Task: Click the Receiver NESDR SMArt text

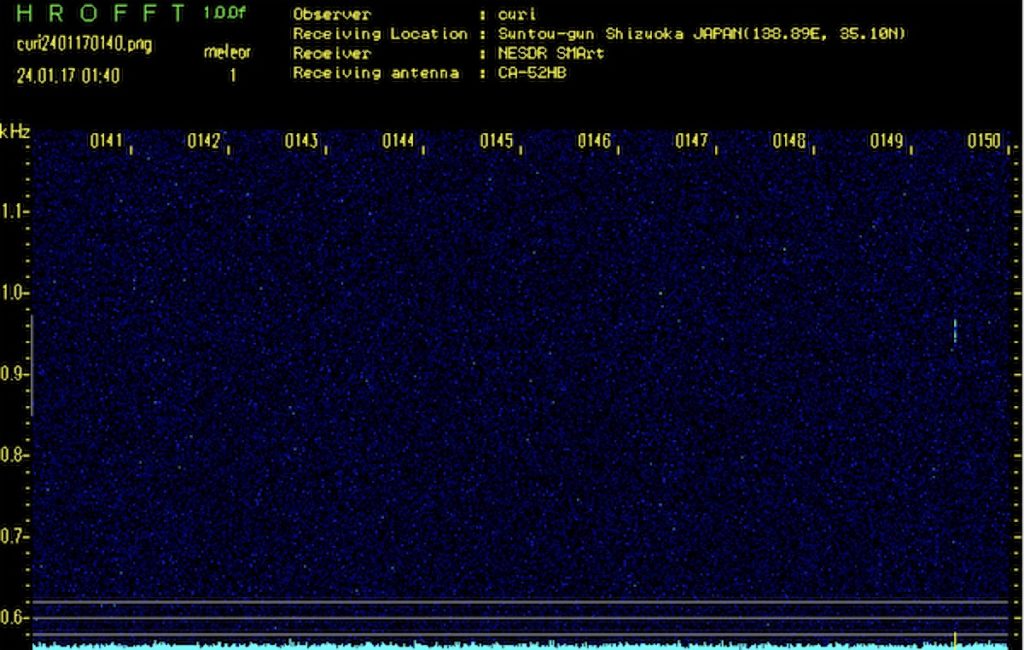Action: point(448,54)
